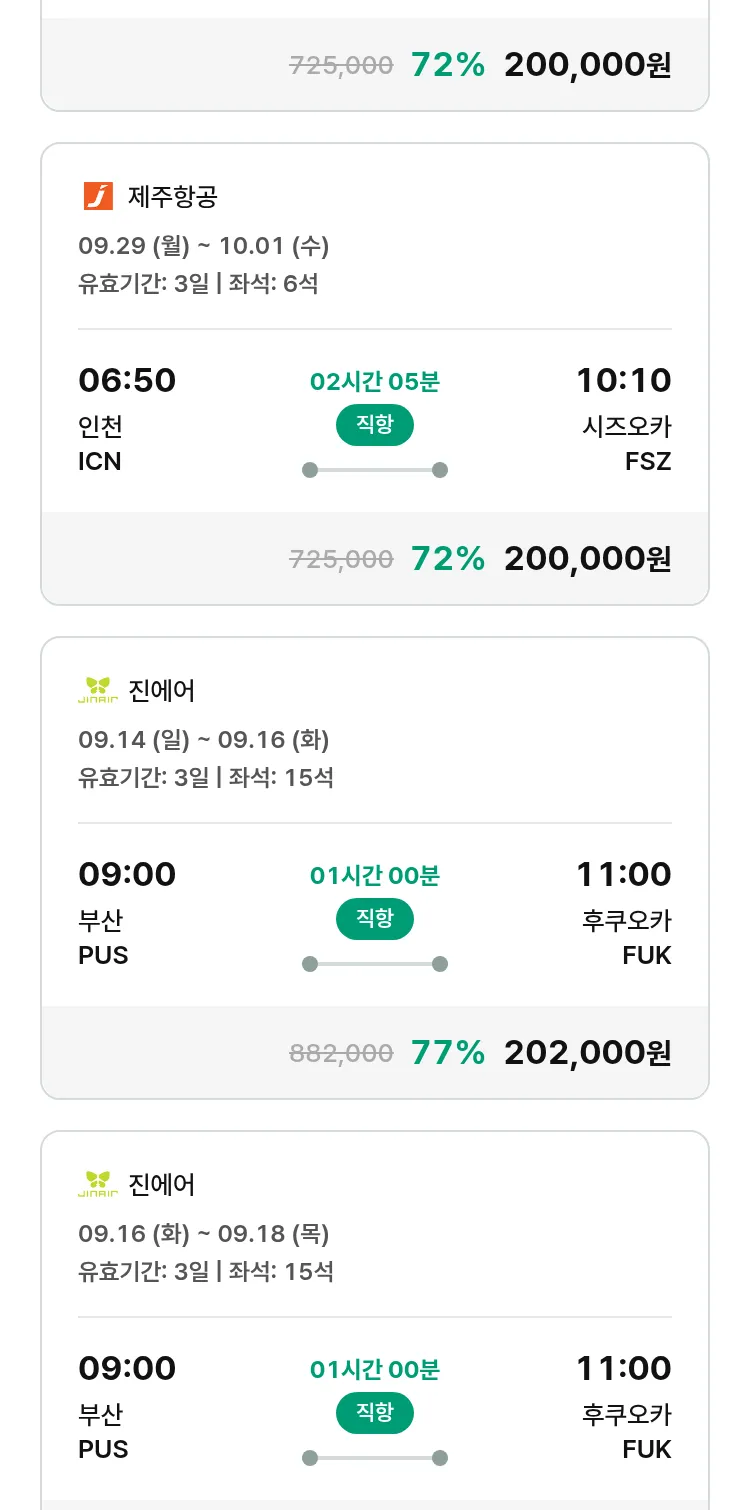Image resolution: width=750 pixels, height=1510 pixels.
Task: Click 직항 badge on 09.14 Busan-Fukuoka flight
Action: tap(374, 919)
